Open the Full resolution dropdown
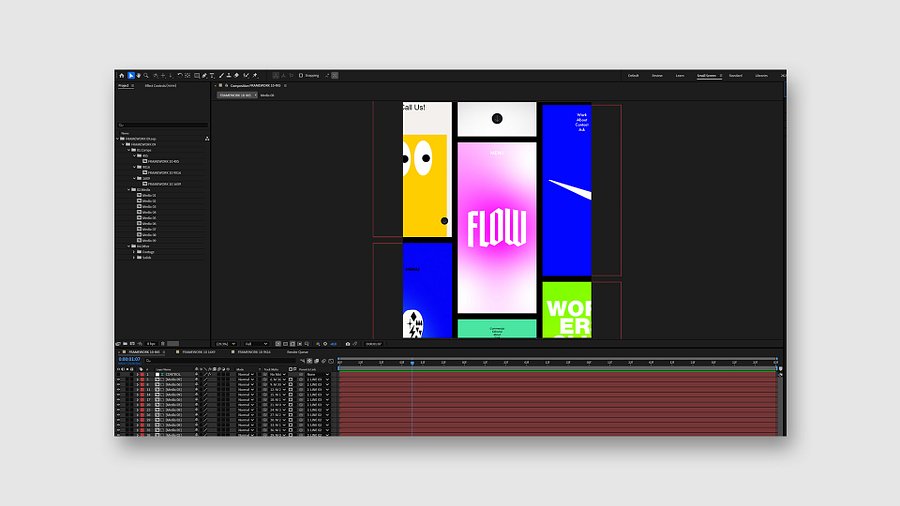 pyautogui.click(x=256, y=344)
